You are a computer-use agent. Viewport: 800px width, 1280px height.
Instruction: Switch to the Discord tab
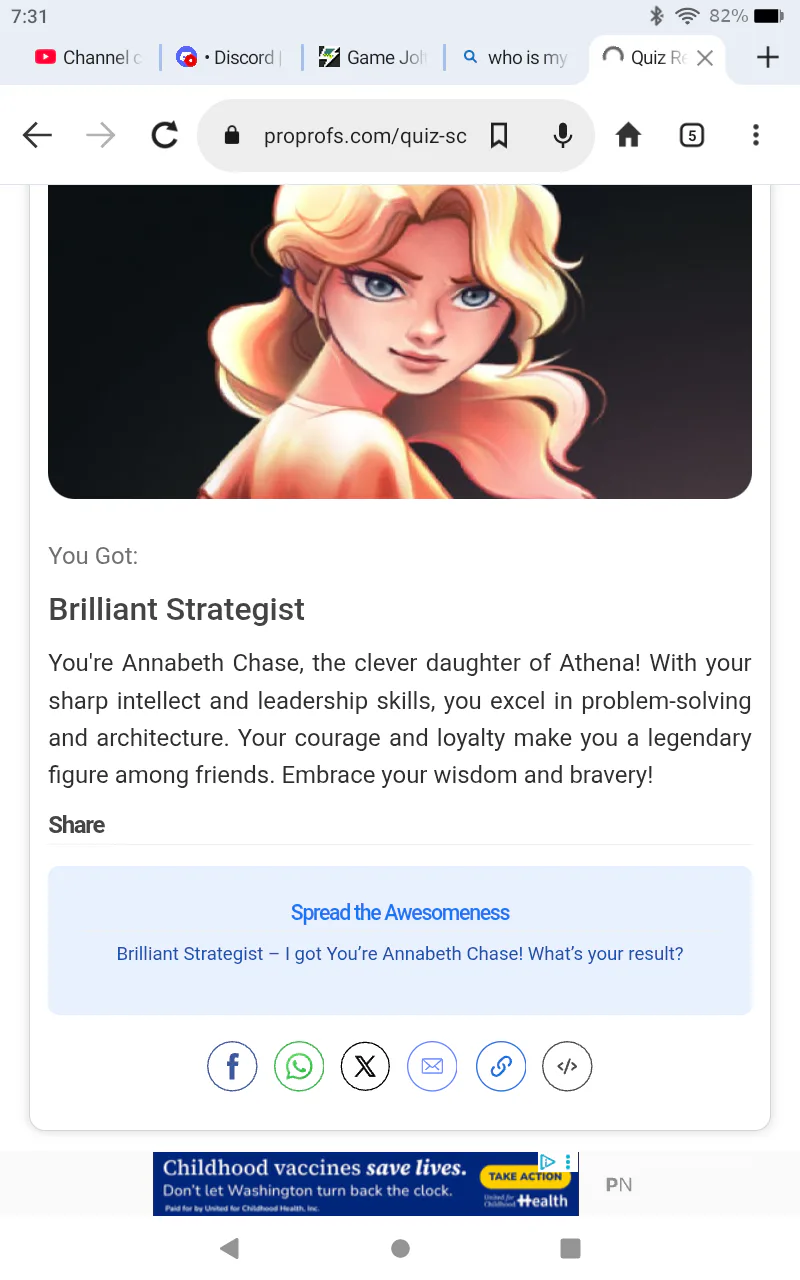(x=230, y=58)
